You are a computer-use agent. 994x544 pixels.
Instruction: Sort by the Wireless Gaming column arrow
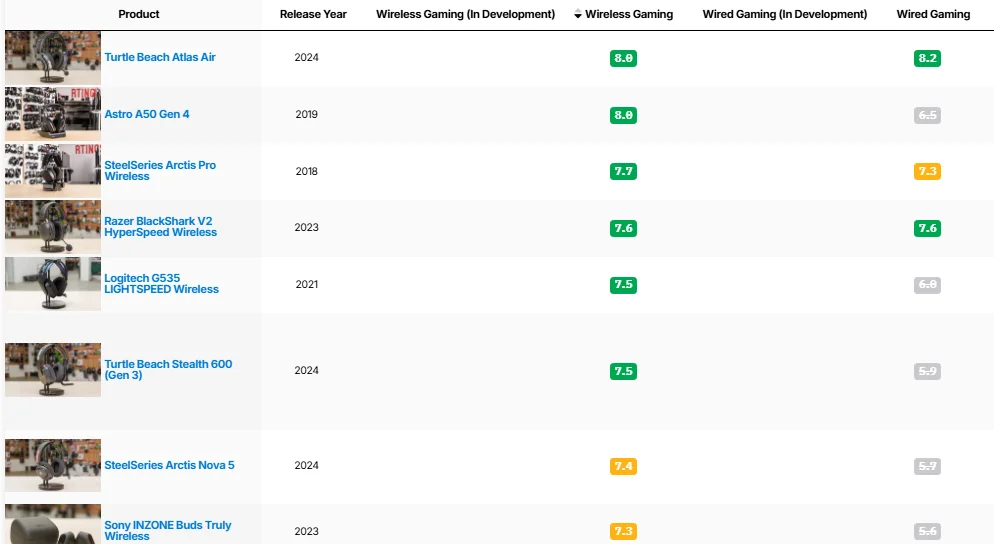578,14
